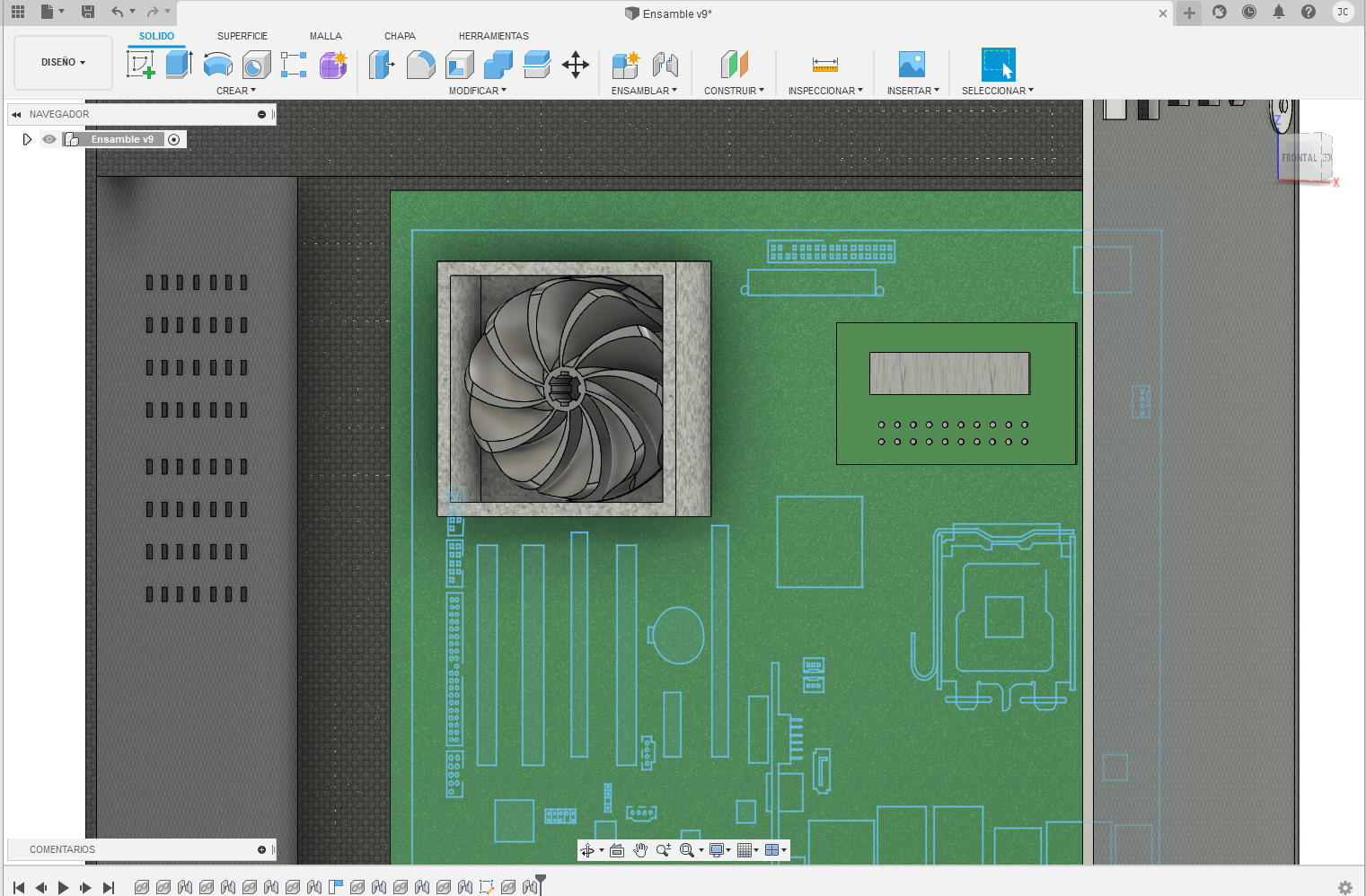Select the Fillet tool
This screenshot has height=896, width=1366.
tap(420, 65)
